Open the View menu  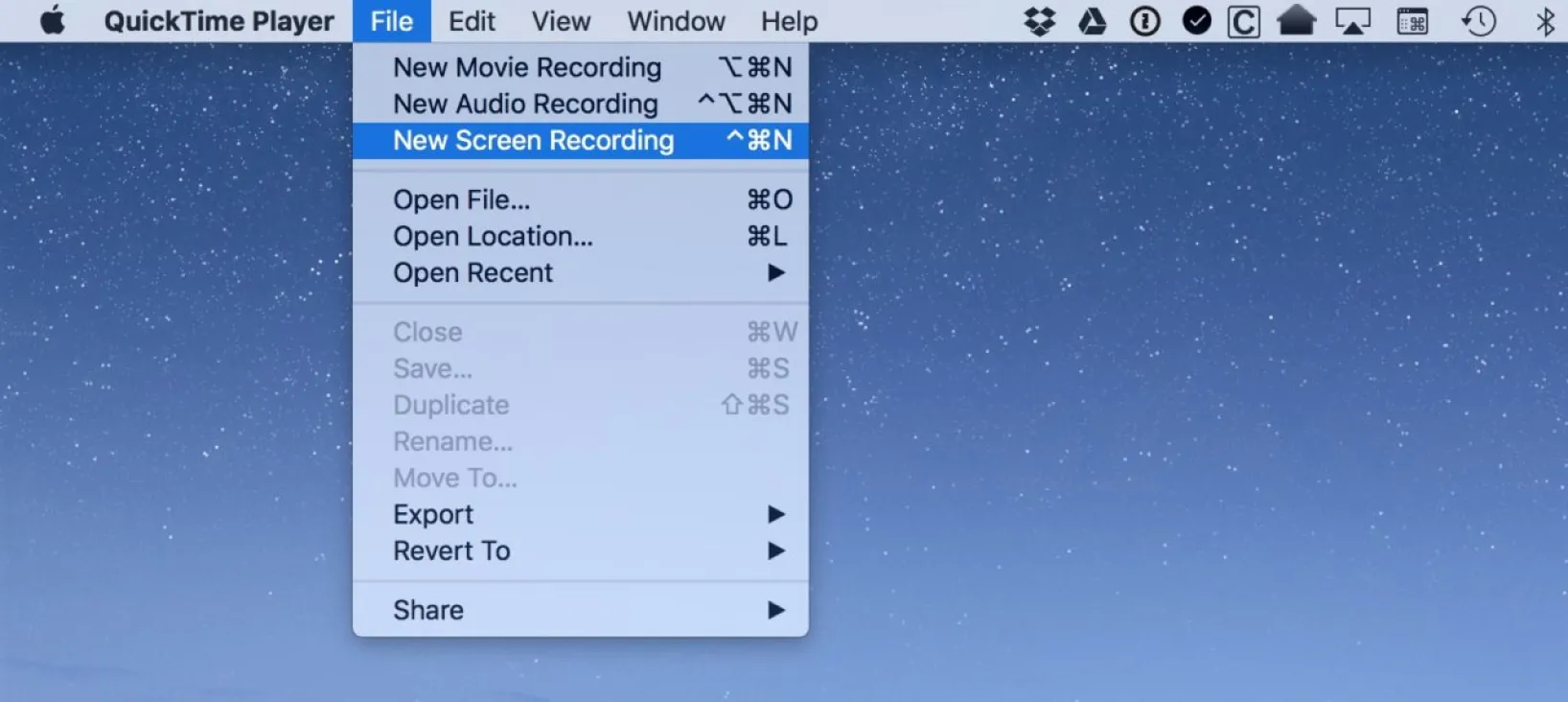pyautogui.click(x=561, y=21)
